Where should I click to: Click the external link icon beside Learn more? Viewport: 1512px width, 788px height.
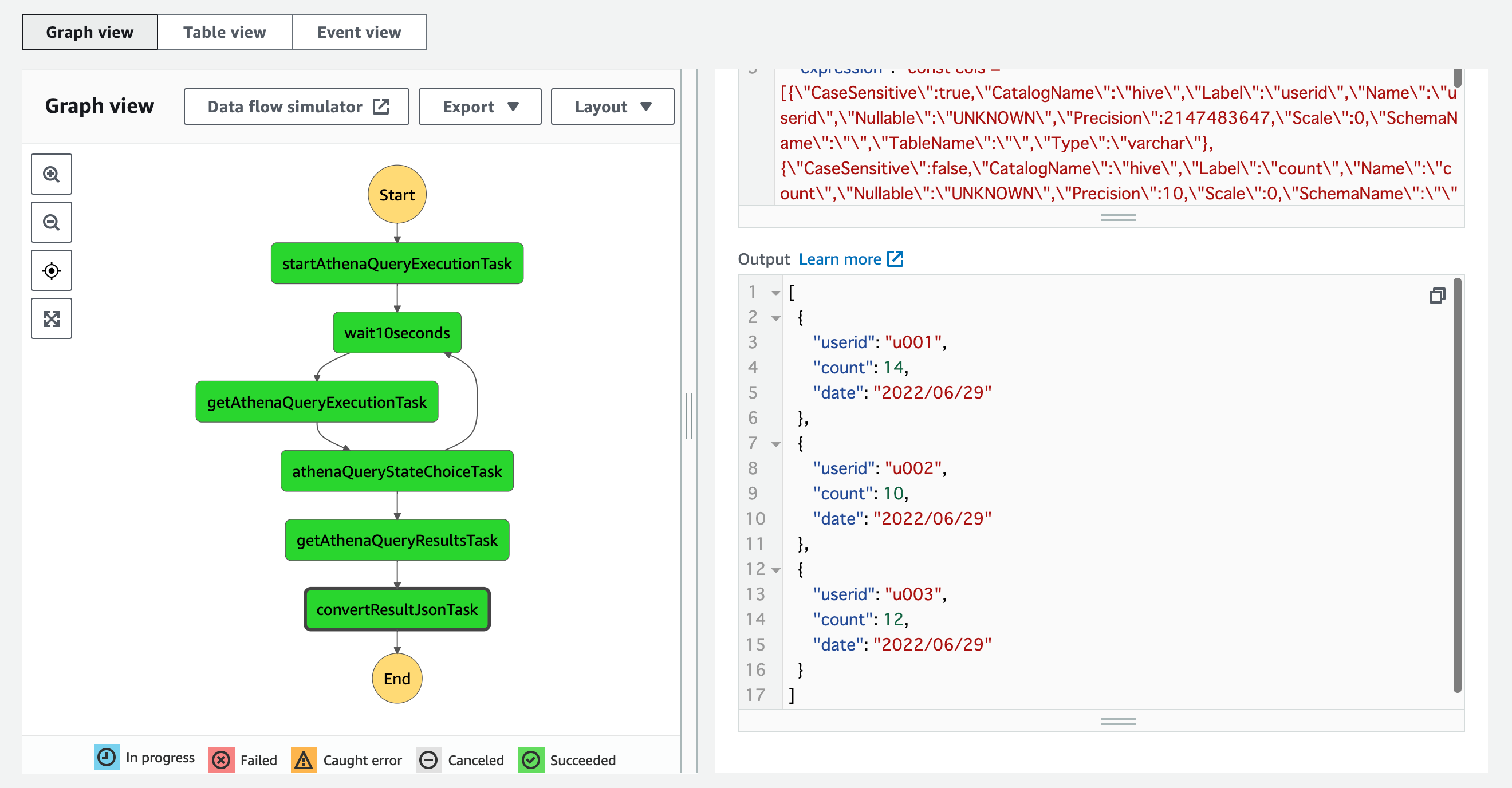tap(895, 259)
